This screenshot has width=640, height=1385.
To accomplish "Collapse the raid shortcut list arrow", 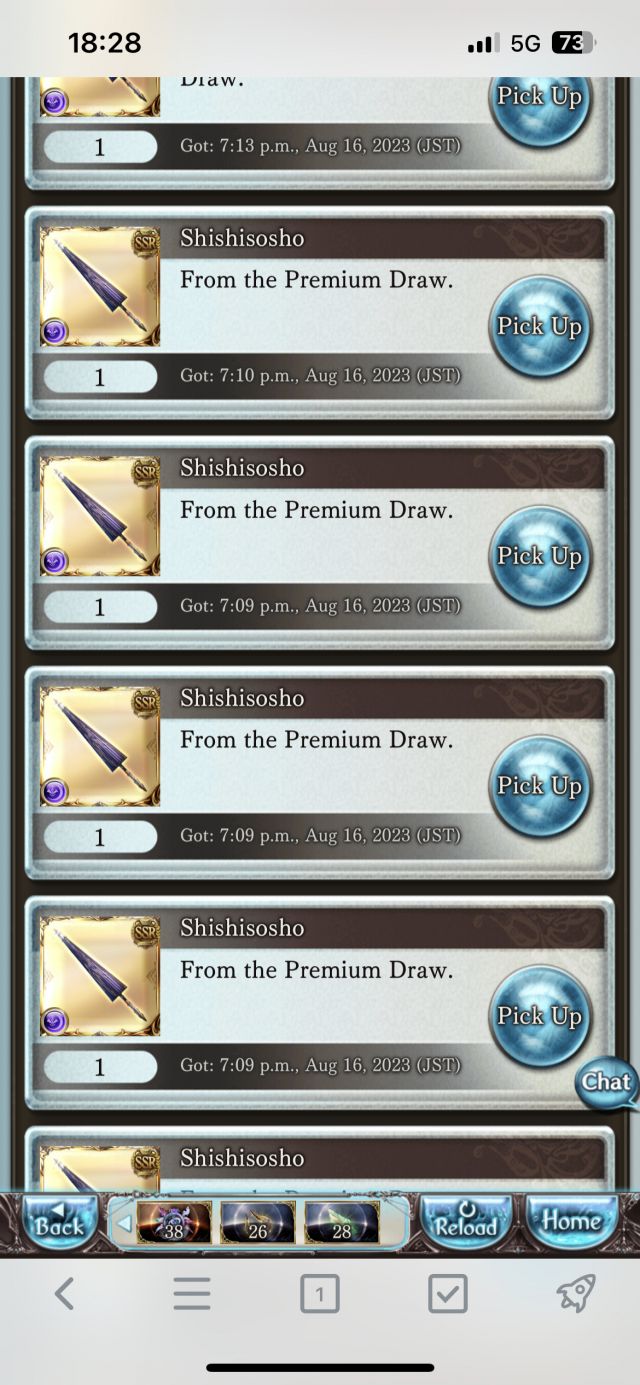I will [124, 1223].
